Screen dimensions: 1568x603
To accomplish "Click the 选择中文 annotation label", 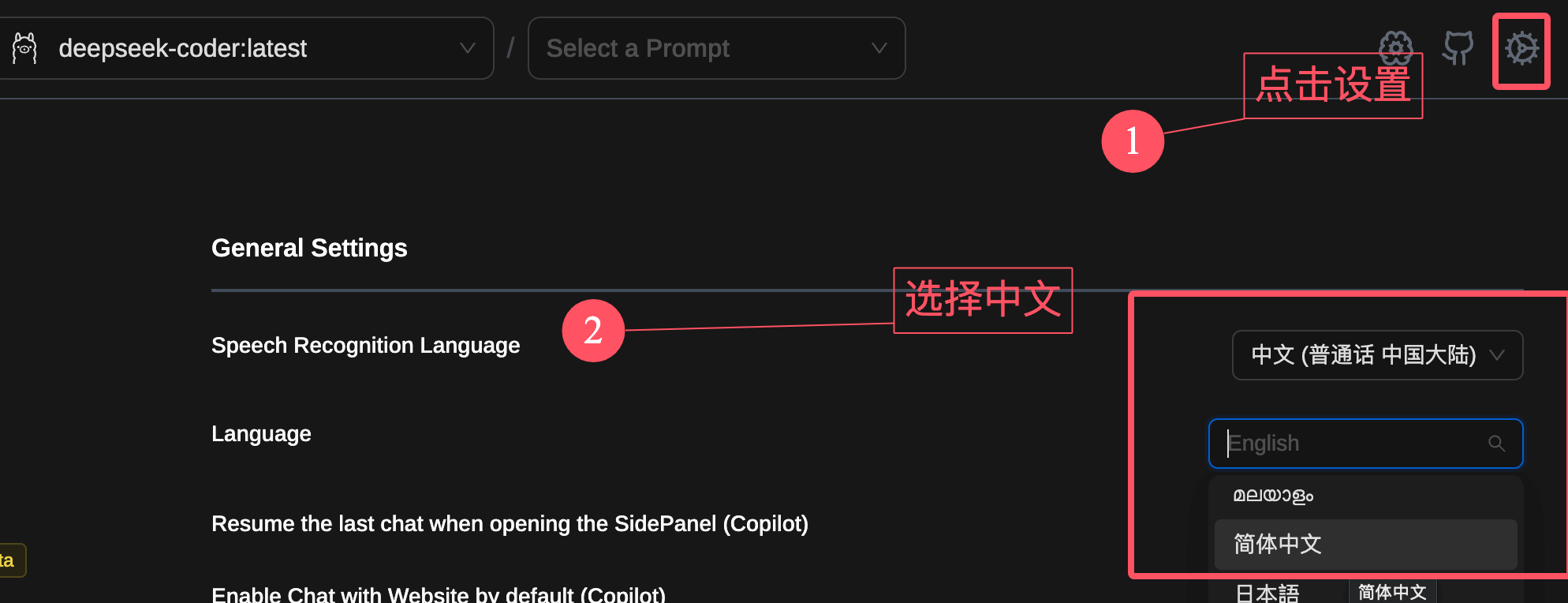I will click(983, 300).
